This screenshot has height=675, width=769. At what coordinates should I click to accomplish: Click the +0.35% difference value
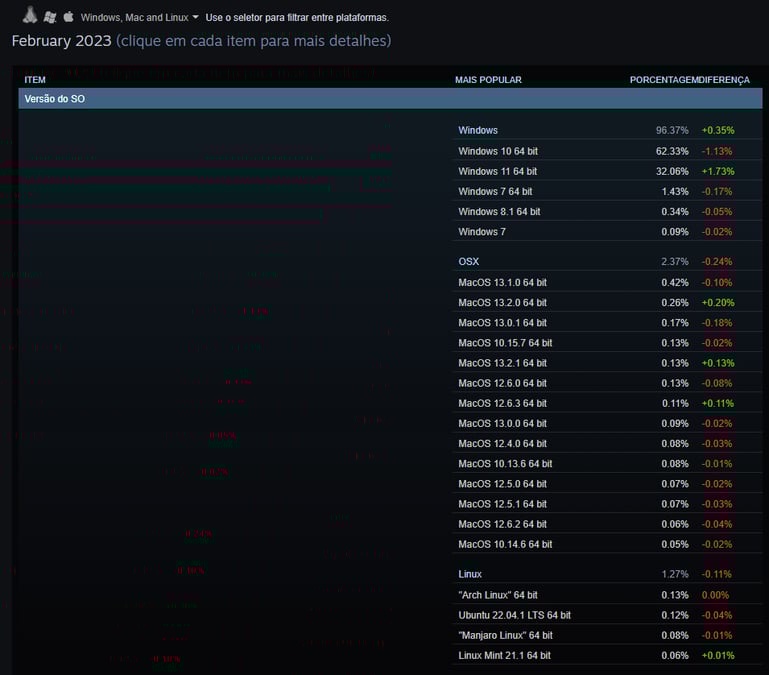pos(718,130)
